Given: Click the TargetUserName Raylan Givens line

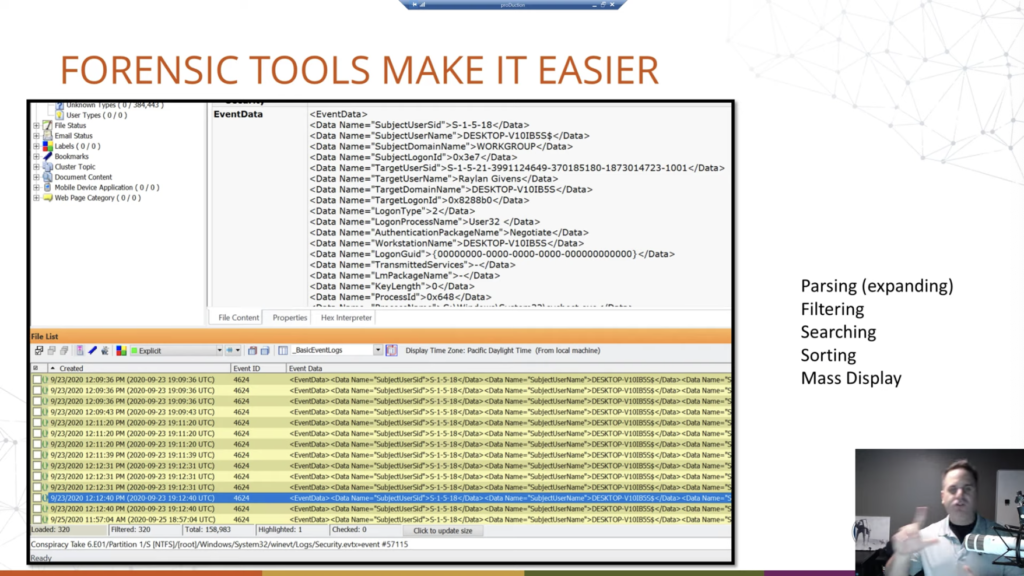Looking at the screenshot, I should [434, 179].
